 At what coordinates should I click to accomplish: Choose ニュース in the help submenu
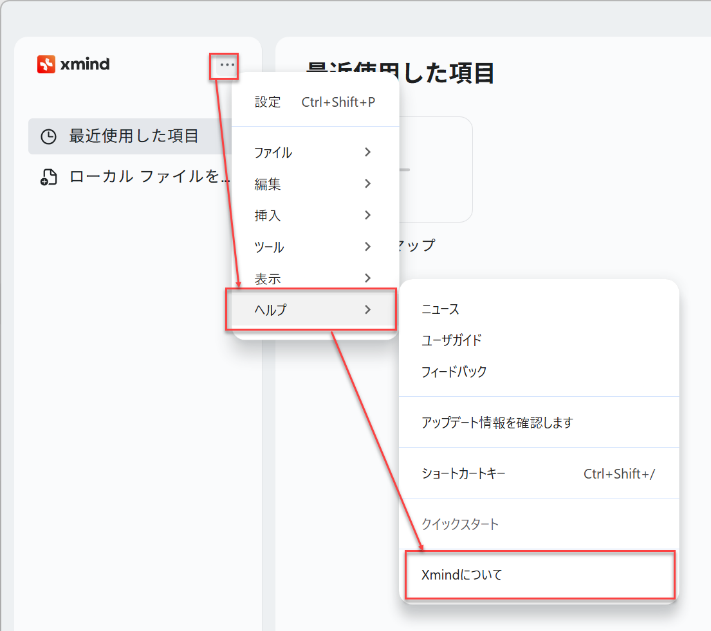pos(539,309)
